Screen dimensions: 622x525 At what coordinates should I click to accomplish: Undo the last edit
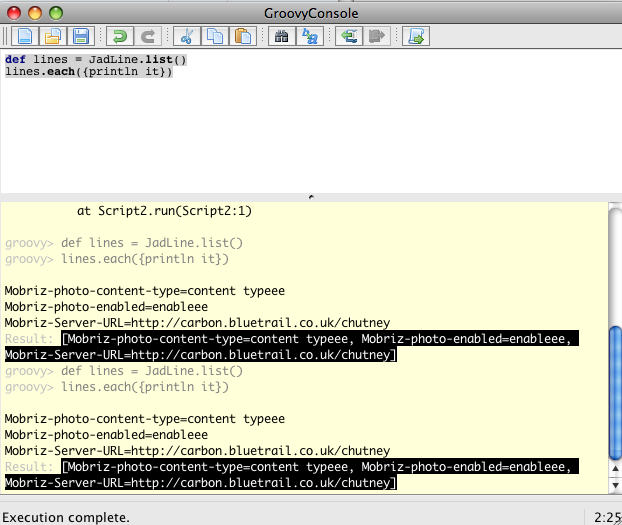pos(120,37)
